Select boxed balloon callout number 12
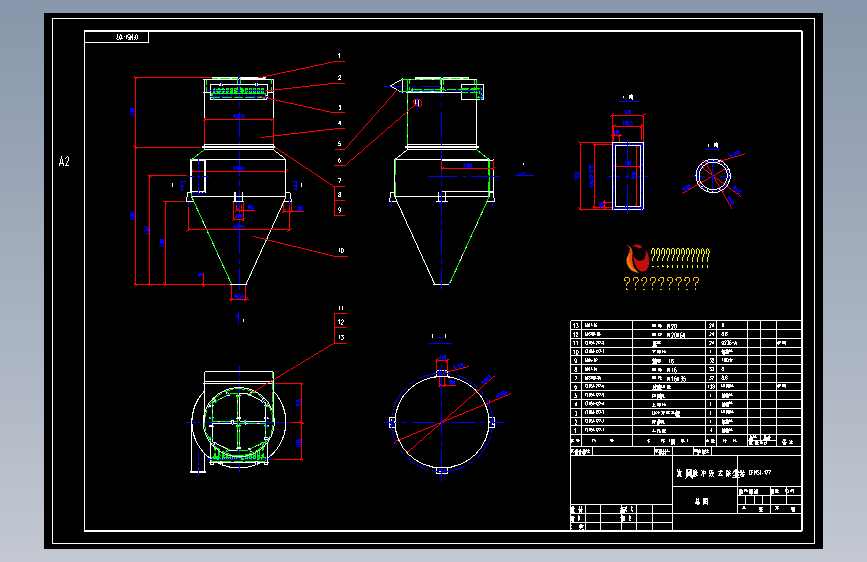The height and width of the screenshot is (562, 867). 341,322
